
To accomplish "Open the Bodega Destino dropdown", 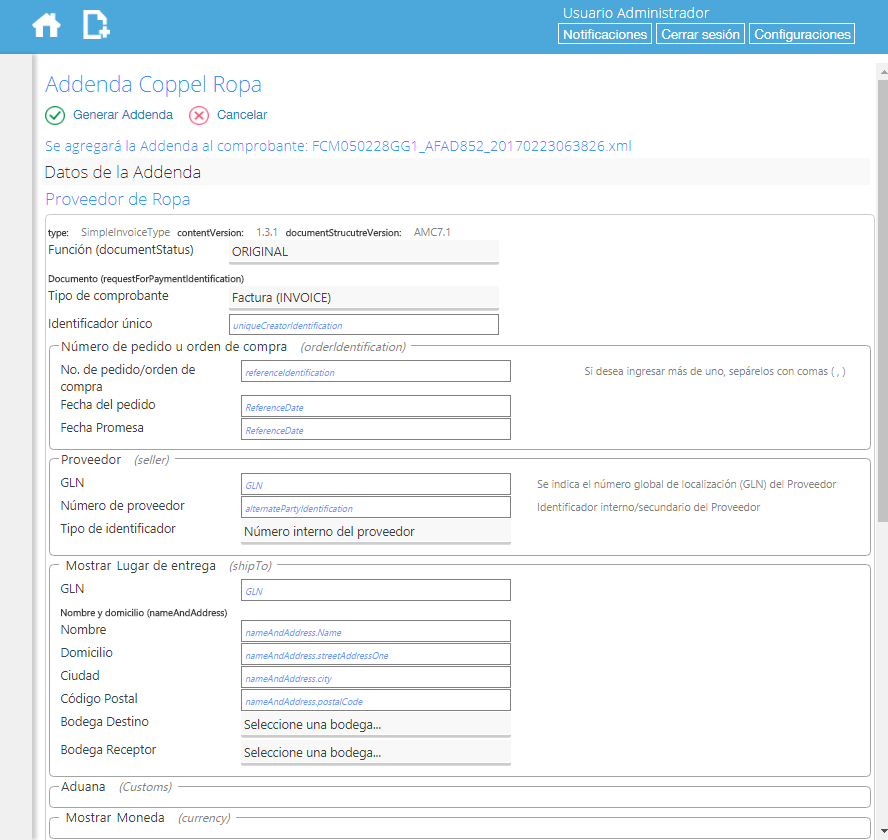I will 375,725.
